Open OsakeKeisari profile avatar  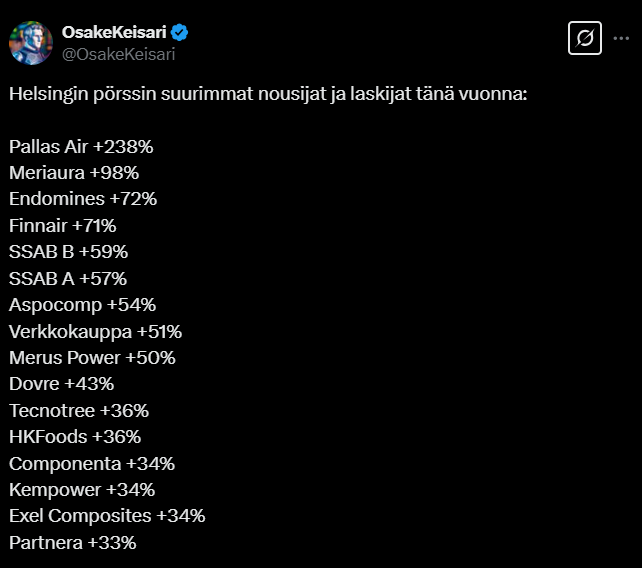point(31,43)
